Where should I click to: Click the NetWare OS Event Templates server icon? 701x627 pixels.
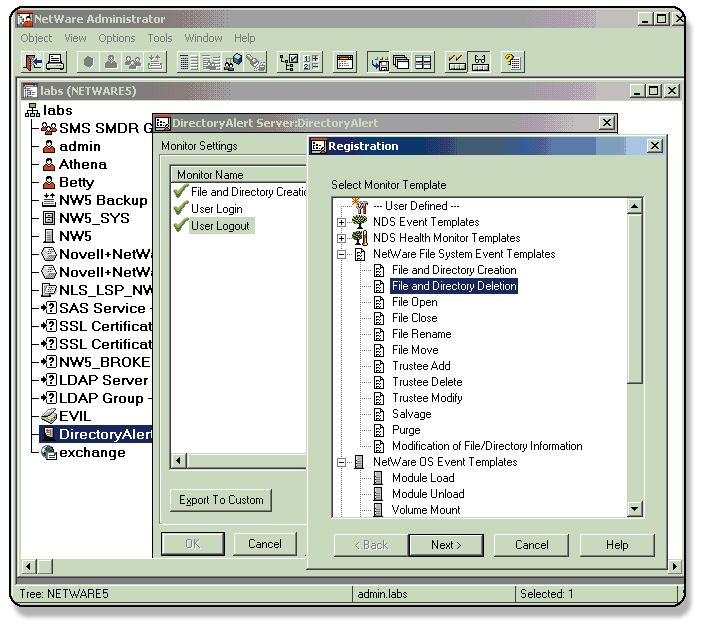coord(359,462)
